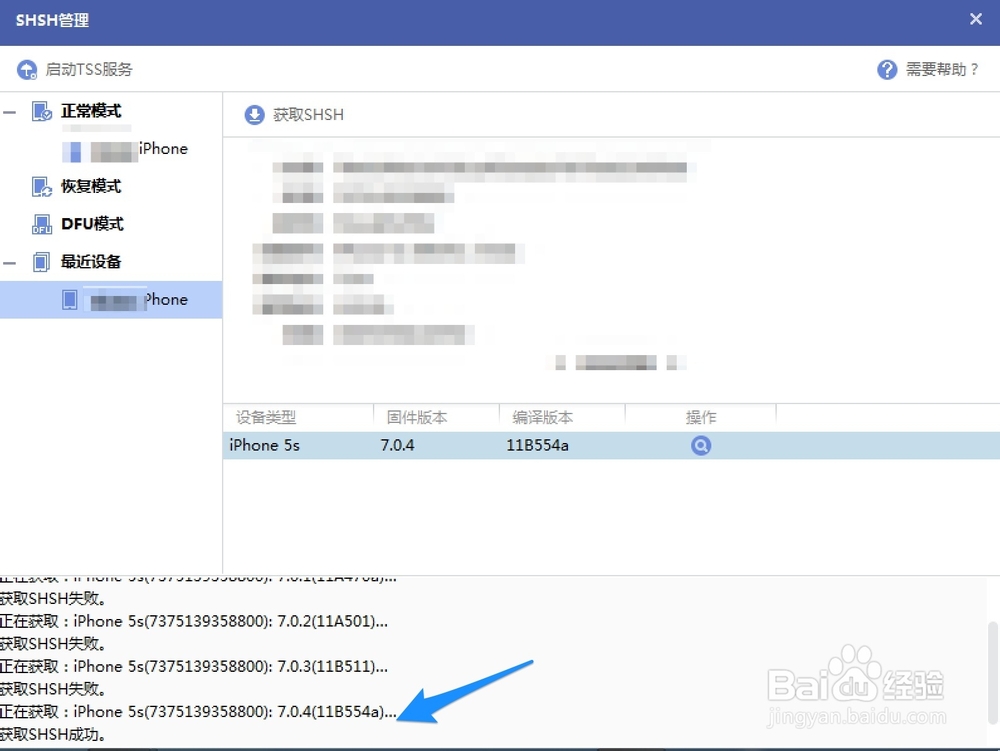Select the DFU模式 tree entry
1000x751 pixels.
click(92, 224)
